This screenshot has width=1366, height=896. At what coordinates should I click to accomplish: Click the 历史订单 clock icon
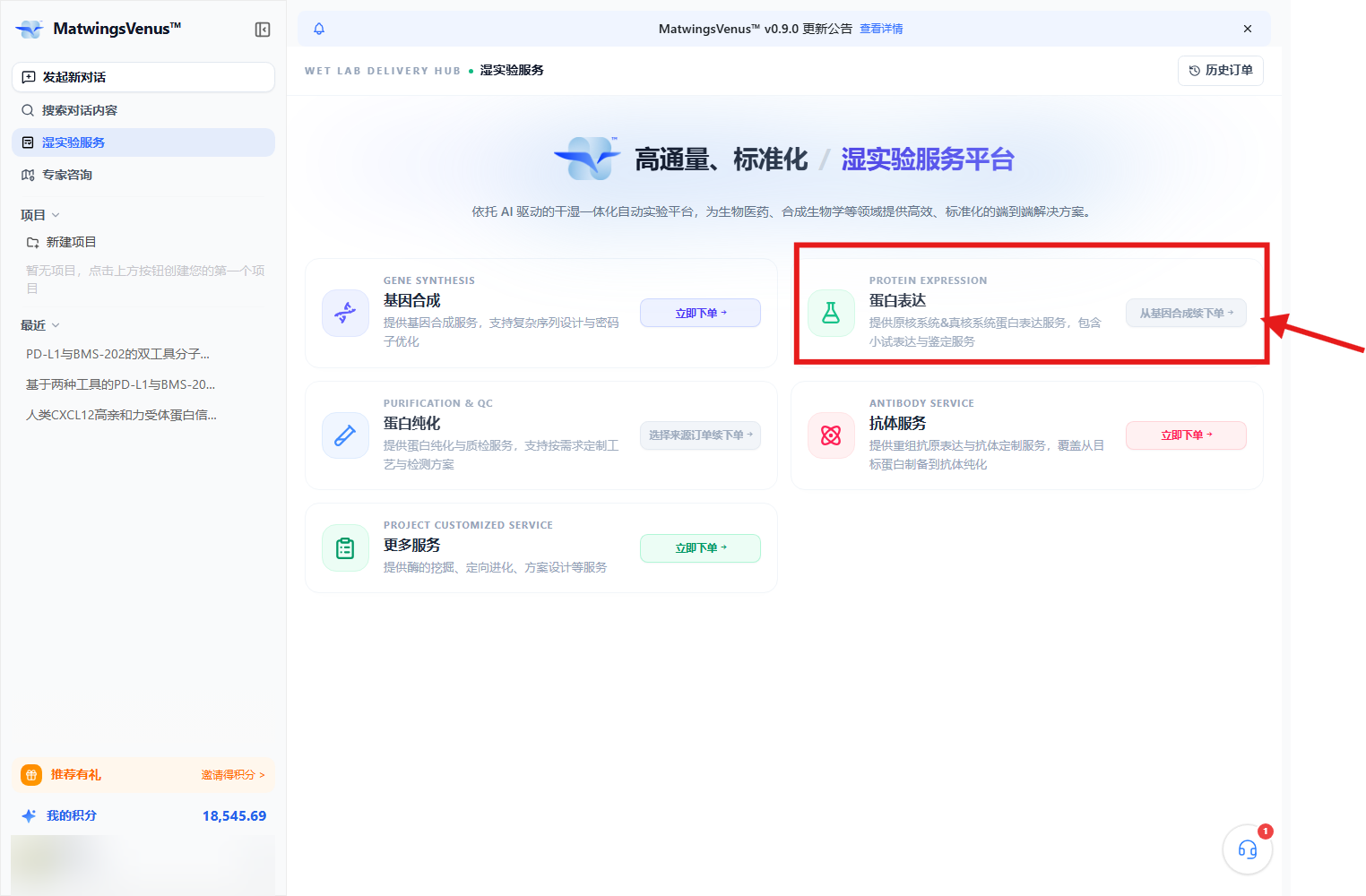click(1194, 71)
